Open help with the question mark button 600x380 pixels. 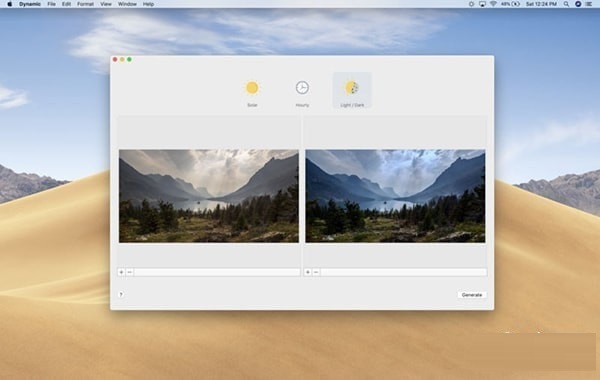(121, 294)
